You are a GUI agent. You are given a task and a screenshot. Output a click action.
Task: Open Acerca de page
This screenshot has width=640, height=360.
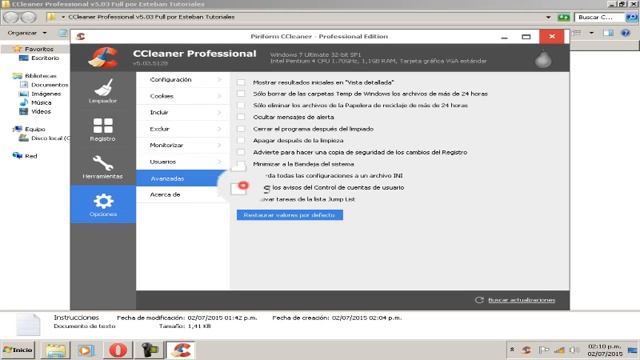point(183,195)
